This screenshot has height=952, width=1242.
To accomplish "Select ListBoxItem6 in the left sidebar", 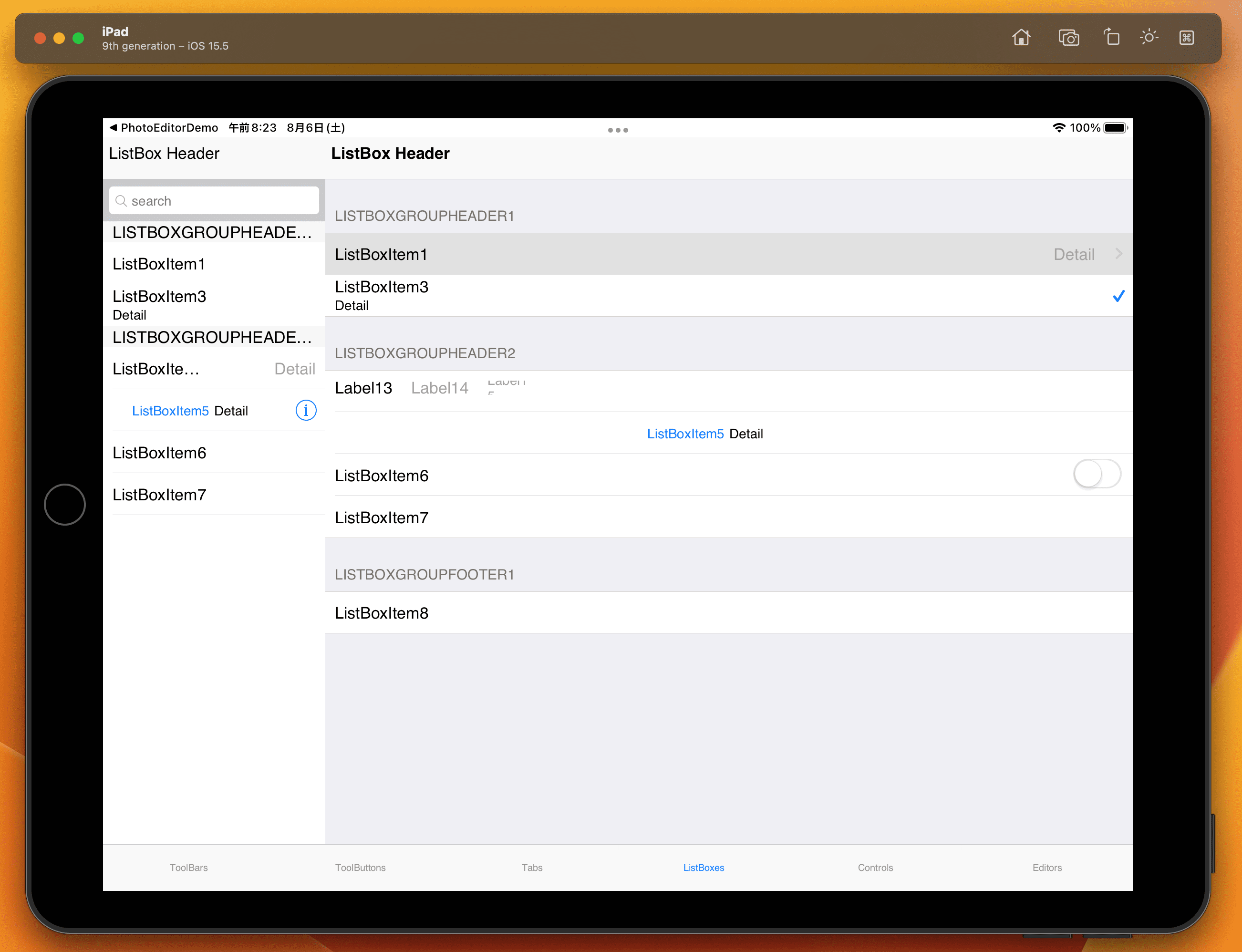I will (x=214, y=452).
